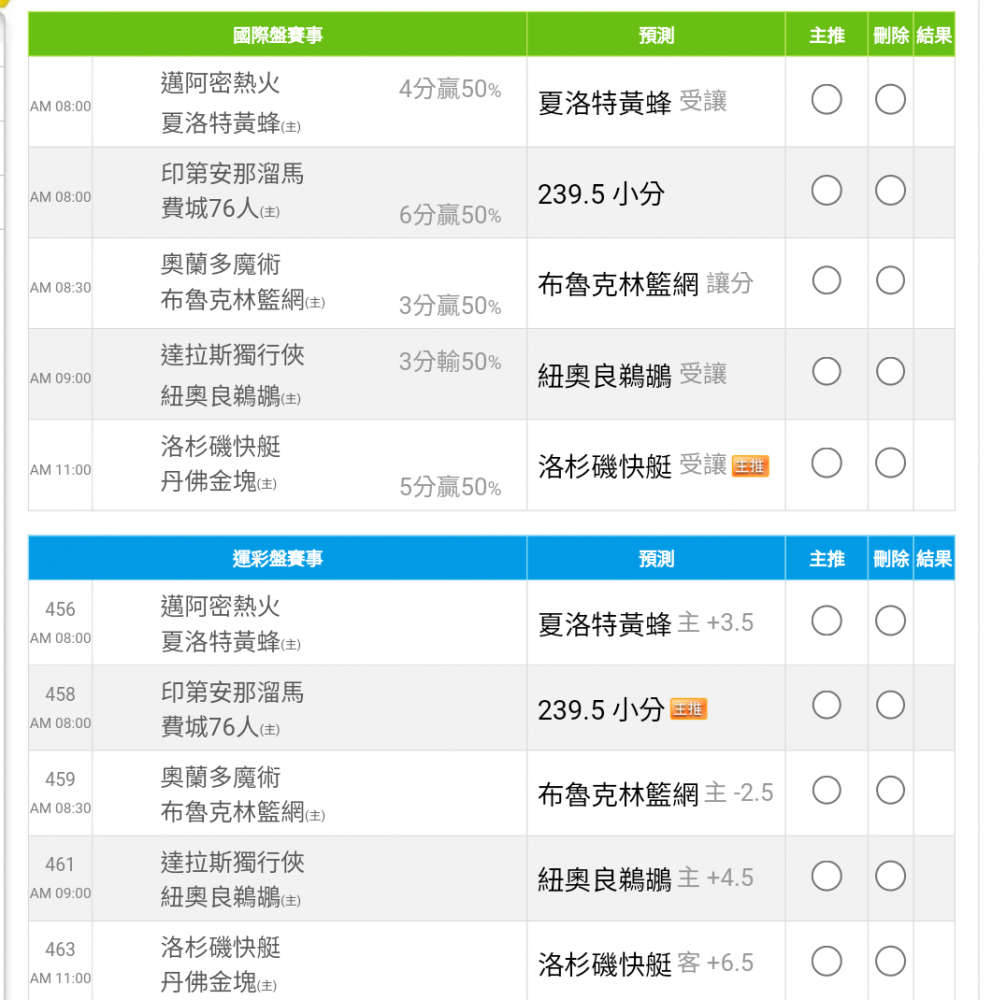Click 奧蘭多魔術 team name in 國際盤 table
Screen dimensions: 992x1000
220,265
